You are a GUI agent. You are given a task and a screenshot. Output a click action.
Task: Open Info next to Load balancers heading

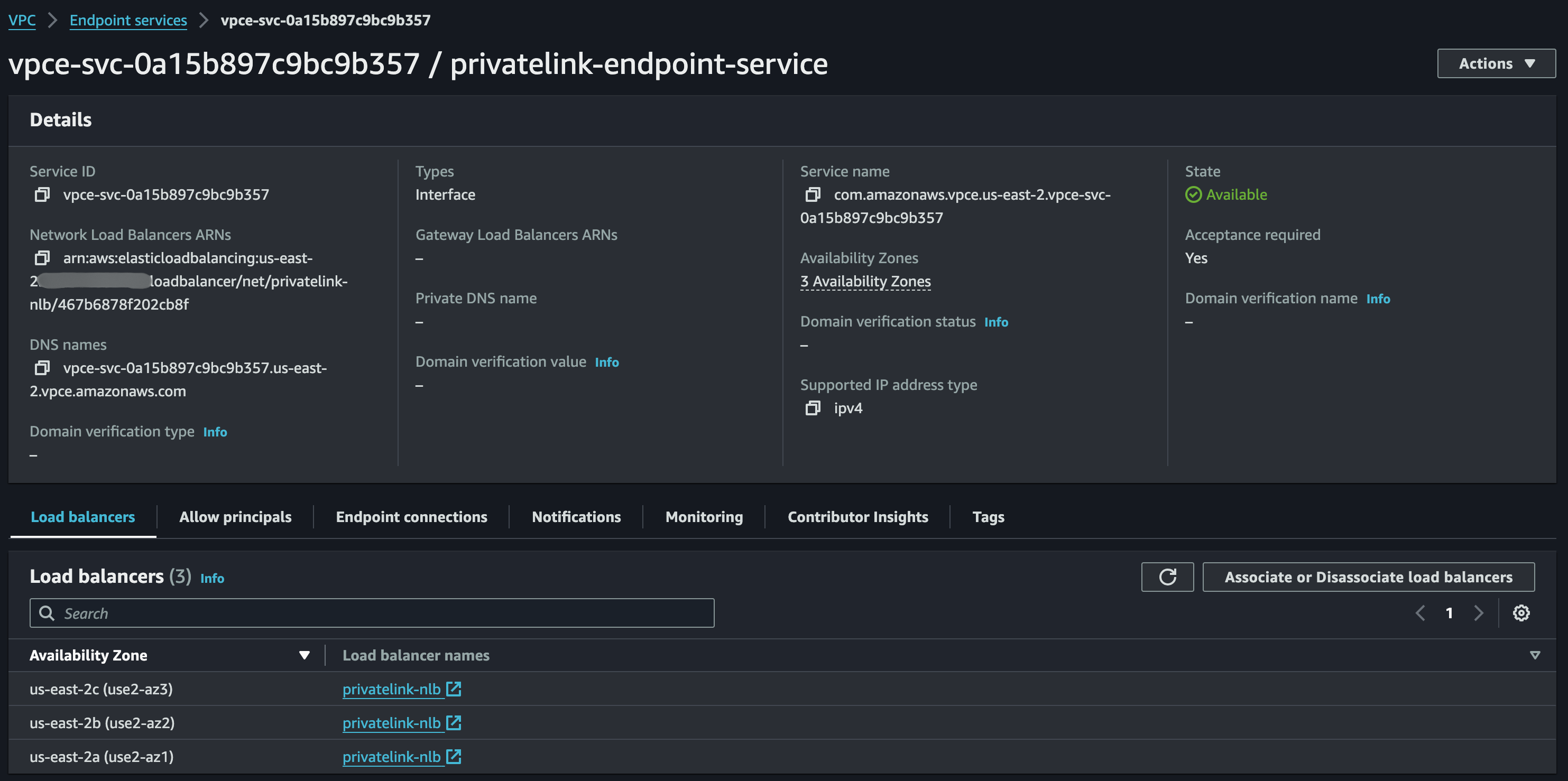coord(212,578)
